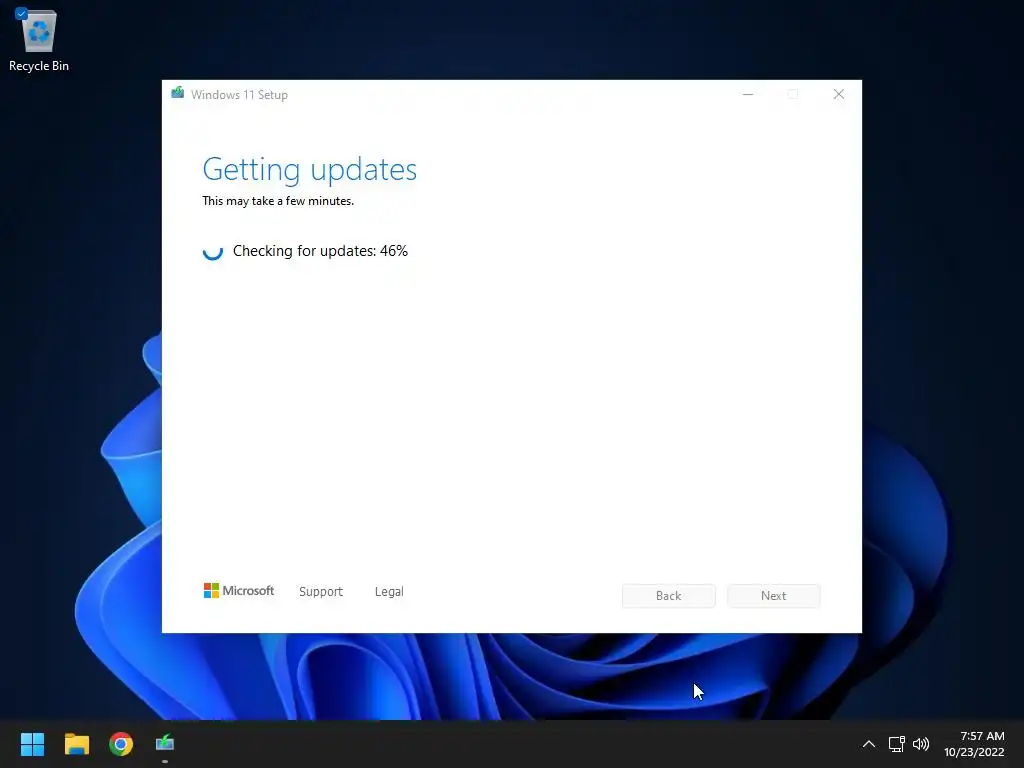Open volume control in system tray
This screenshot has height=768, width=1024.
point(921,744)
